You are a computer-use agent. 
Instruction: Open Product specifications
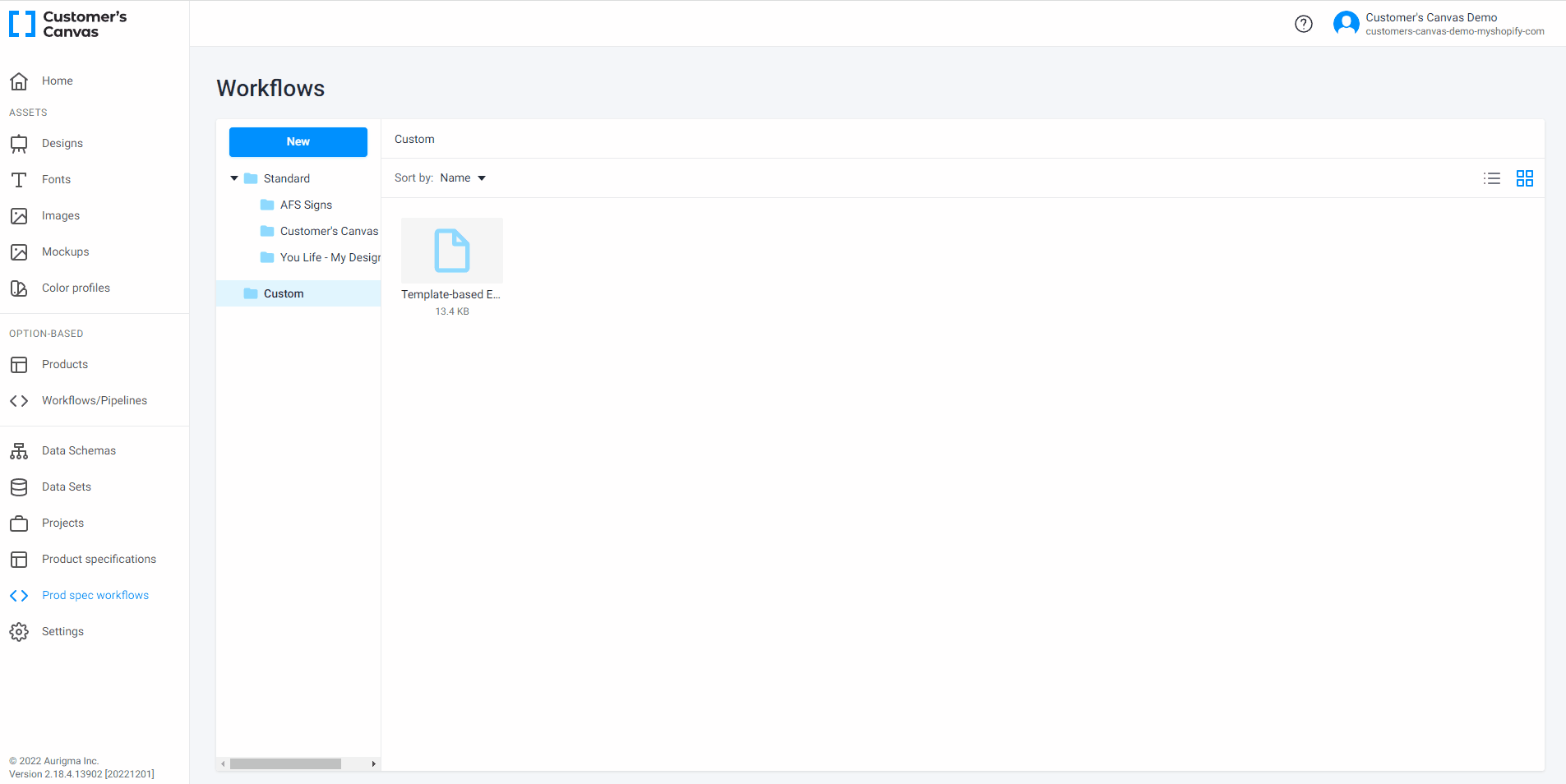[x=99, y=559]
